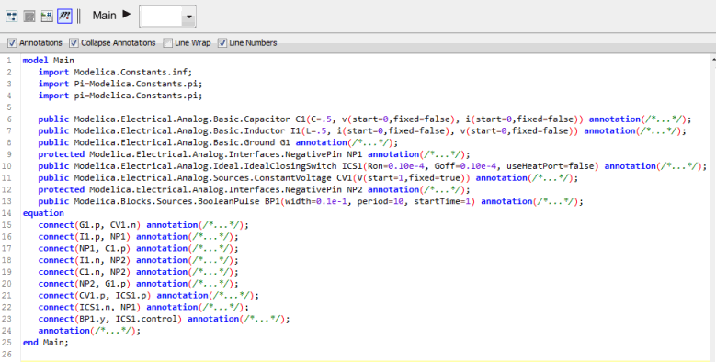The height and width of the screenshot is (362, 716).
Task: Uncheck the Annotations checkbox
Action: tap(12, 43)
